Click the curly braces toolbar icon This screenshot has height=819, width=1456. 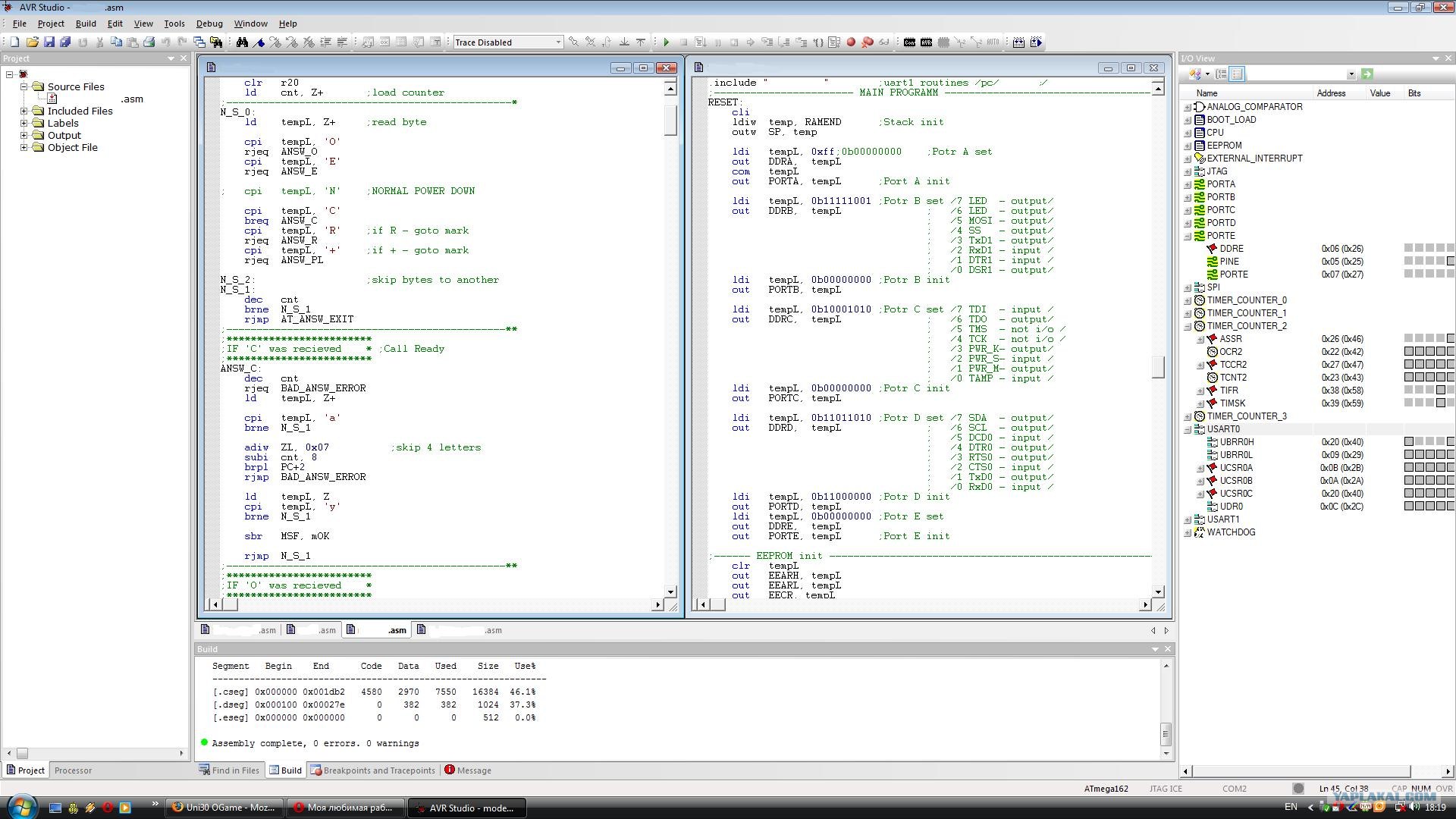click(x=817, y=42)
